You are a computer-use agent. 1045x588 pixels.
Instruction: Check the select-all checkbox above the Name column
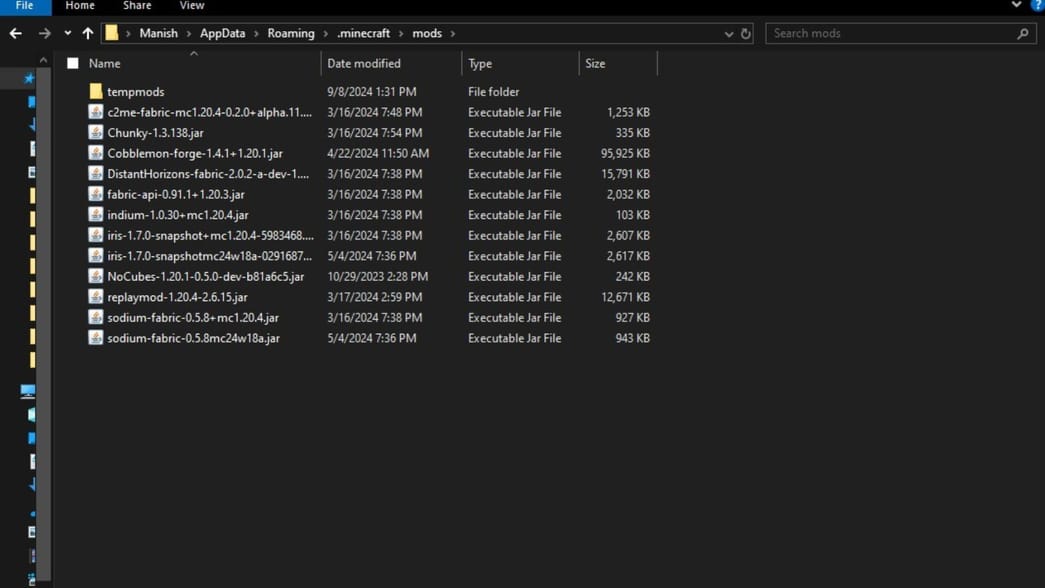click(72, 62)
